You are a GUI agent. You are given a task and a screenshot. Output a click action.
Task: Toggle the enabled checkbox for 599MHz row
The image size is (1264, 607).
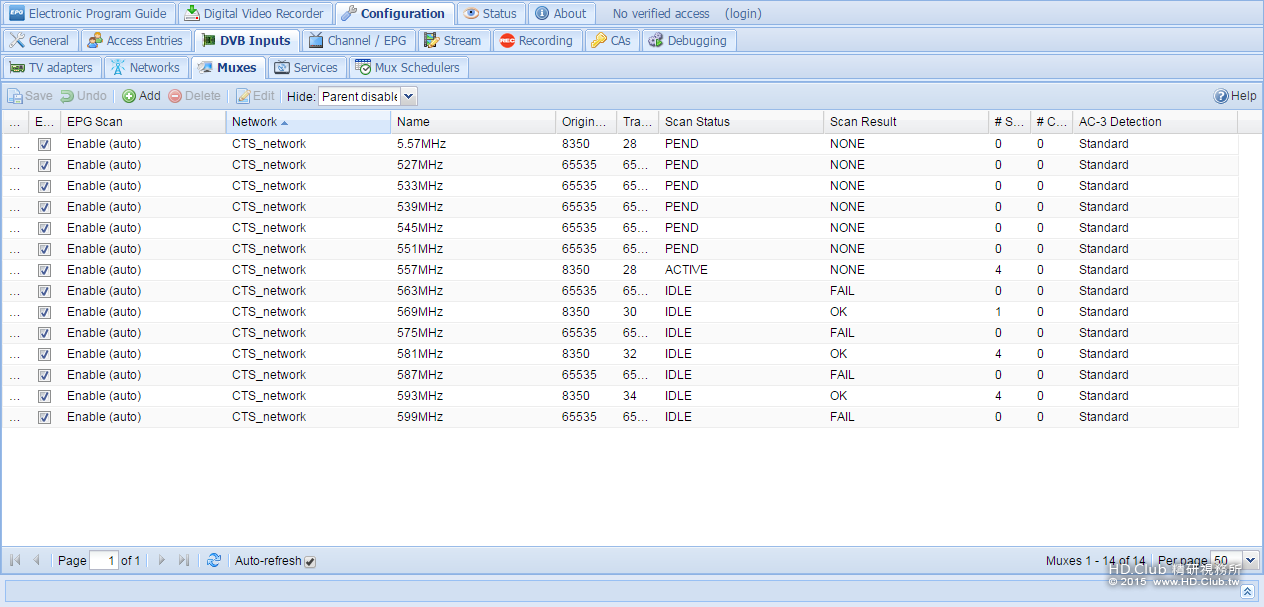pyautogui.click(x=44, y=417)
